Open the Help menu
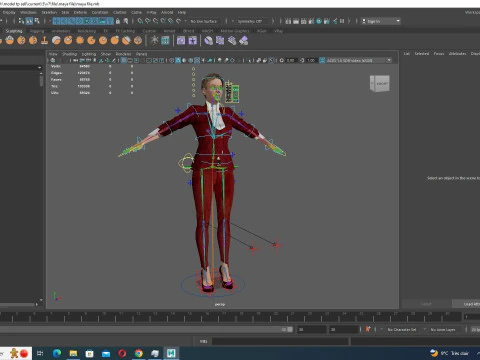 (x=182, y=12)
